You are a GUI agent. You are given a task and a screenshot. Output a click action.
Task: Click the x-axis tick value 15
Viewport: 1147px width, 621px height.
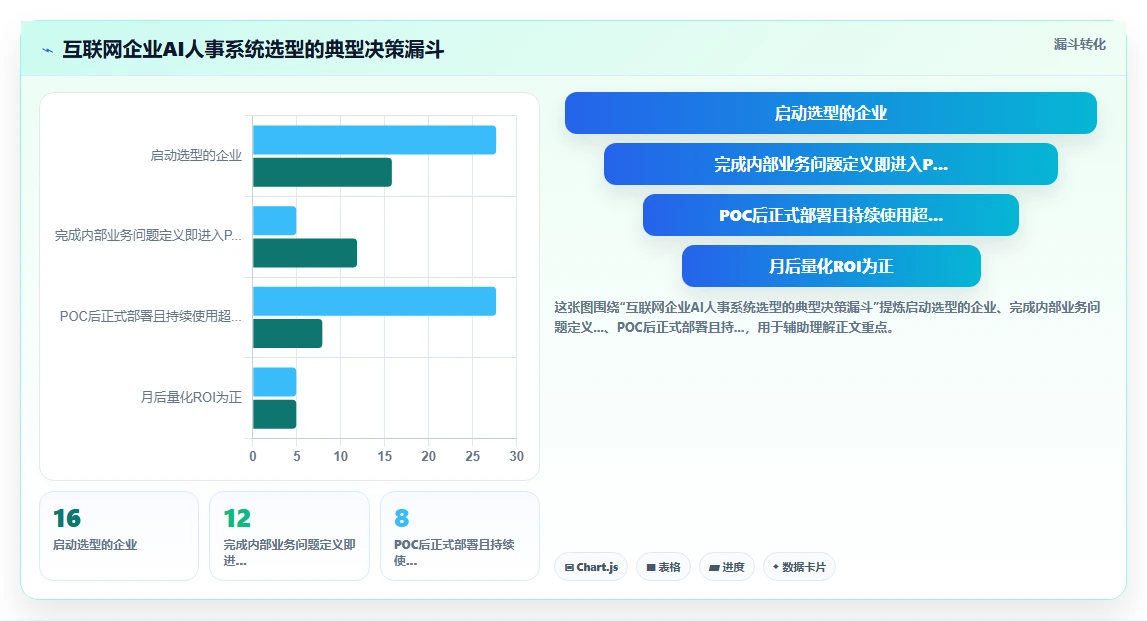(385, 456)
